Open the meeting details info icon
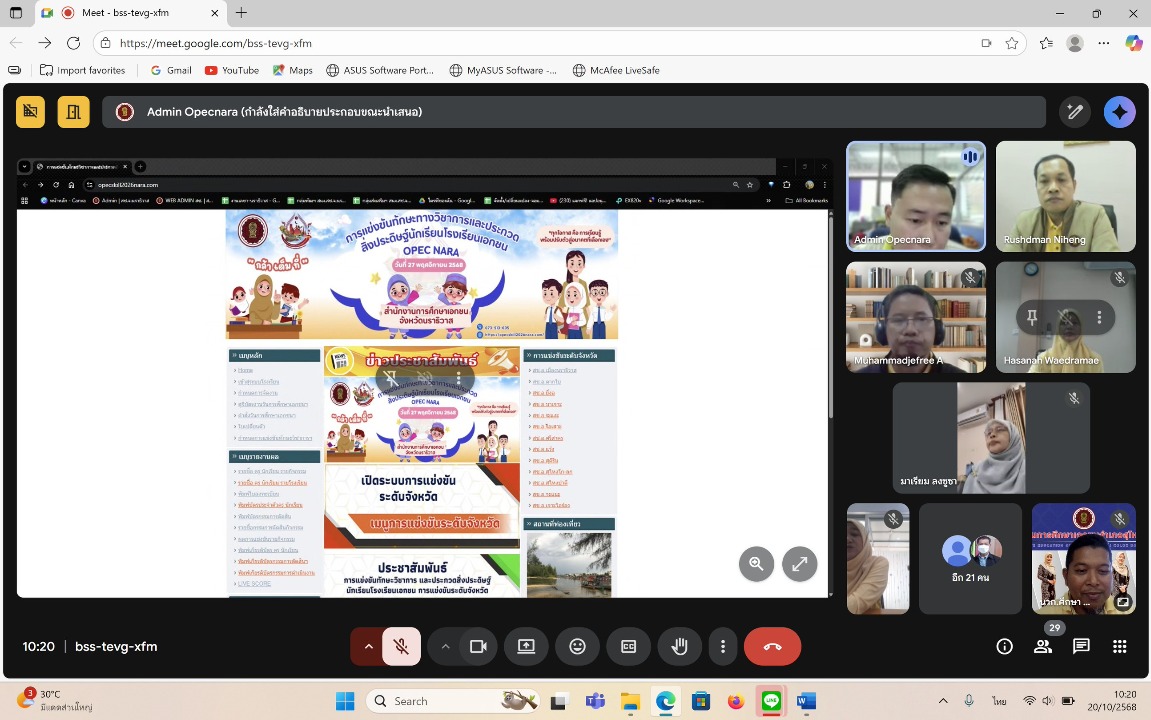Viewport: 1151px width, 720px height. coord(1004,647)
